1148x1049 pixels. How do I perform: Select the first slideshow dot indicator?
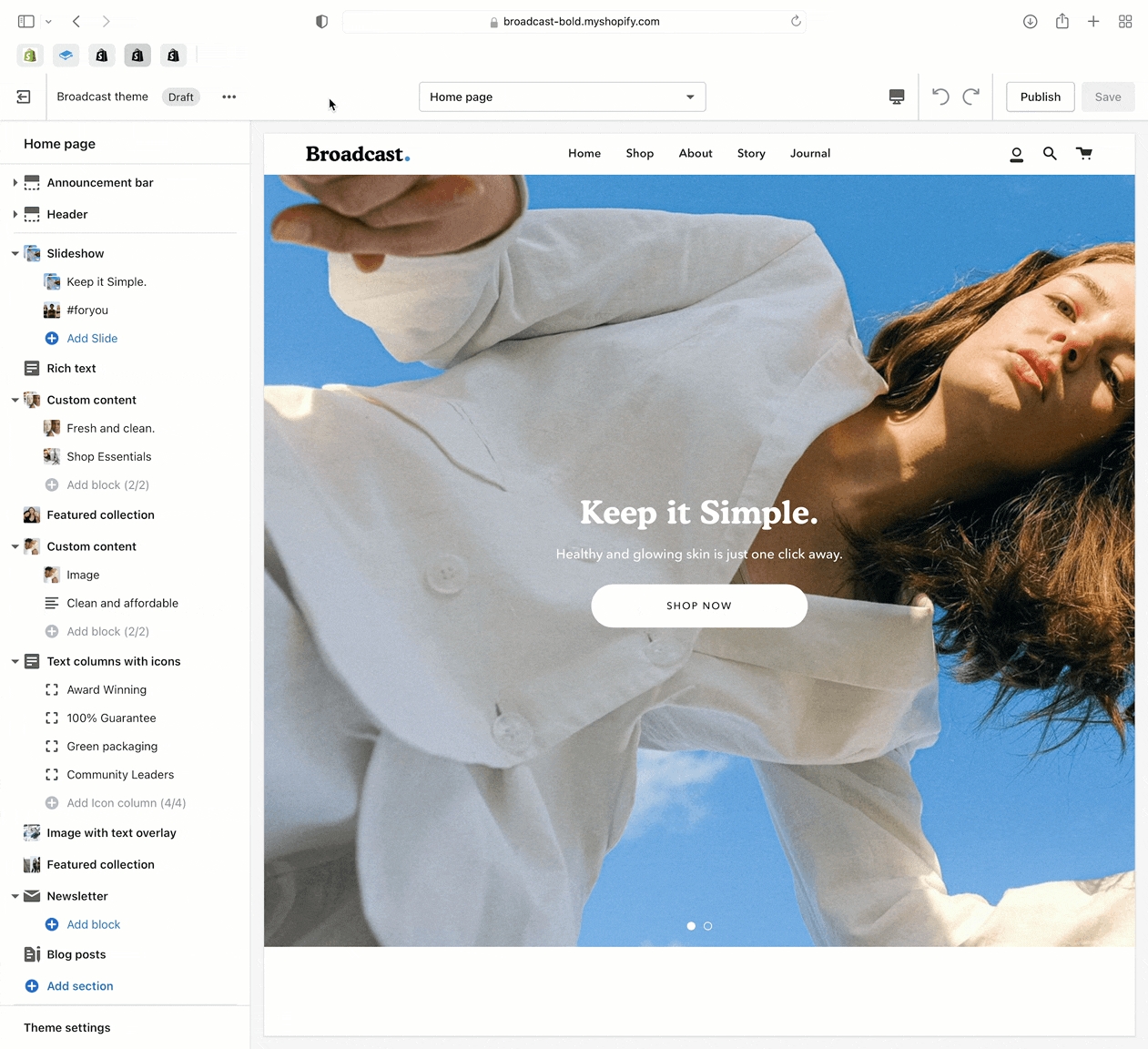coord(691,926)
